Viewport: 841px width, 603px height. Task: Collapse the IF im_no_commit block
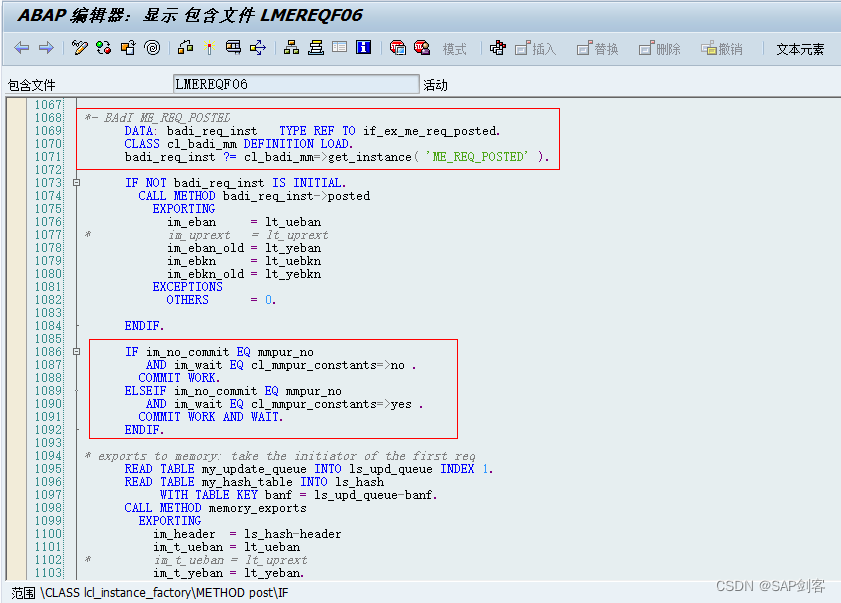75,351
